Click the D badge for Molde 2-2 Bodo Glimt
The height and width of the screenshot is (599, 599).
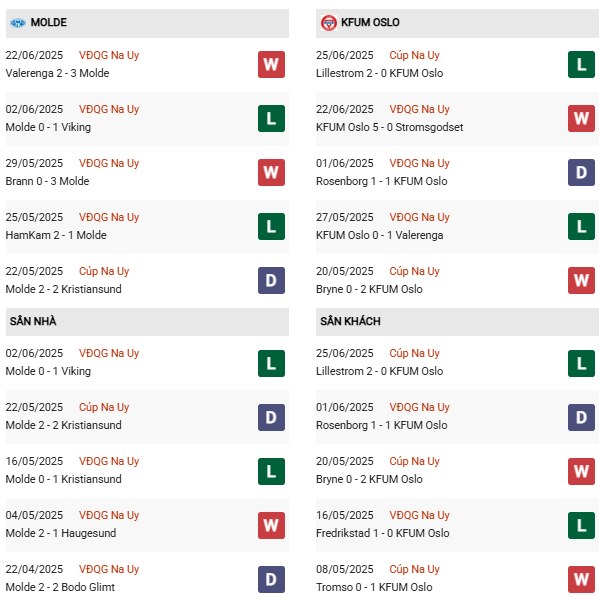click(x=271, y=579)
